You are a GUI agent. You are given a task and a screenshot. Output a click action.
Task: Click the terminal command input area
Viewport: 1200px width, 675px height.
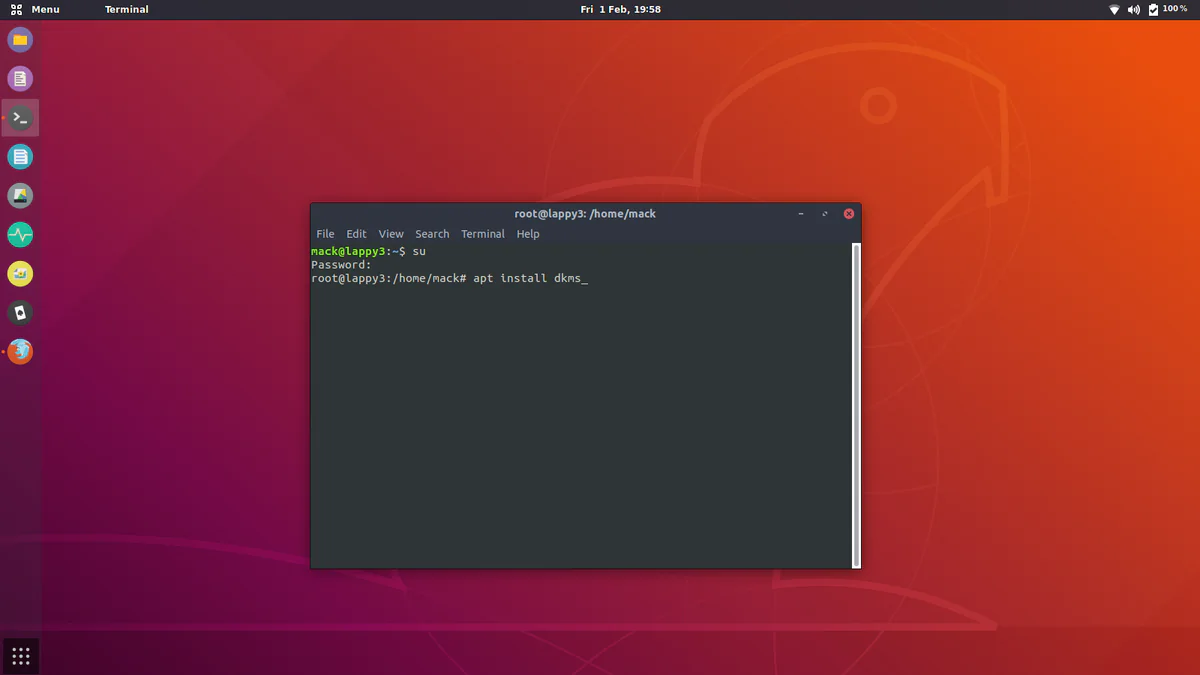(x=586, y=278)
